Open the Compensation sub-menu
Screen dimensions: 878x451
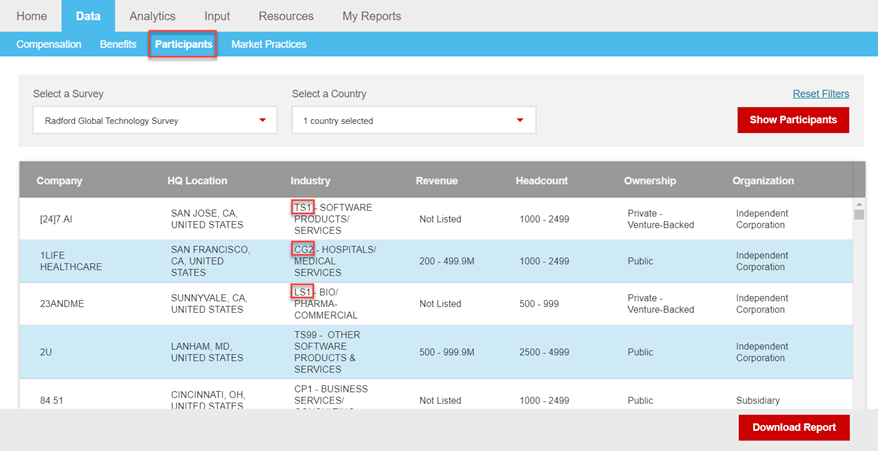(x=49, y=44)
